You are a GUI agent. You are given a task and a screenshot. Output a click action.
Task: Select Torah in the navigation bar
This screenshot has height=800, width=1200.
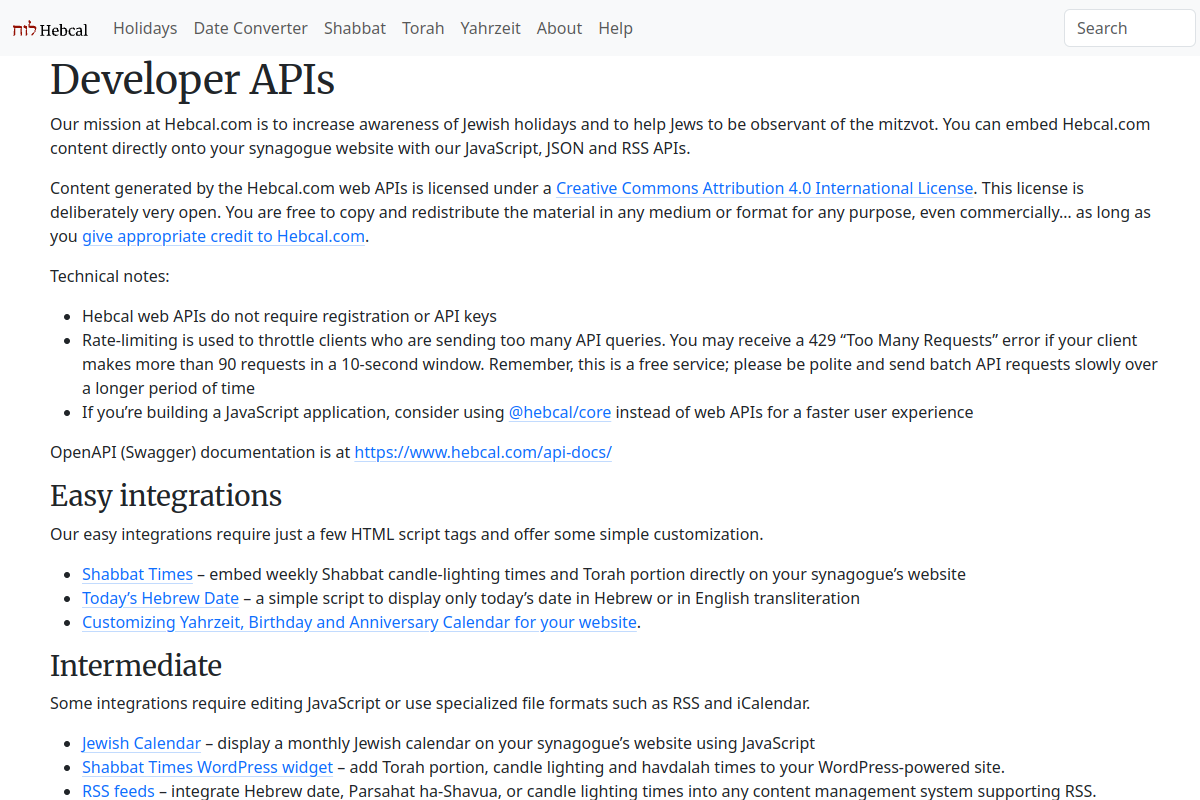423,28
